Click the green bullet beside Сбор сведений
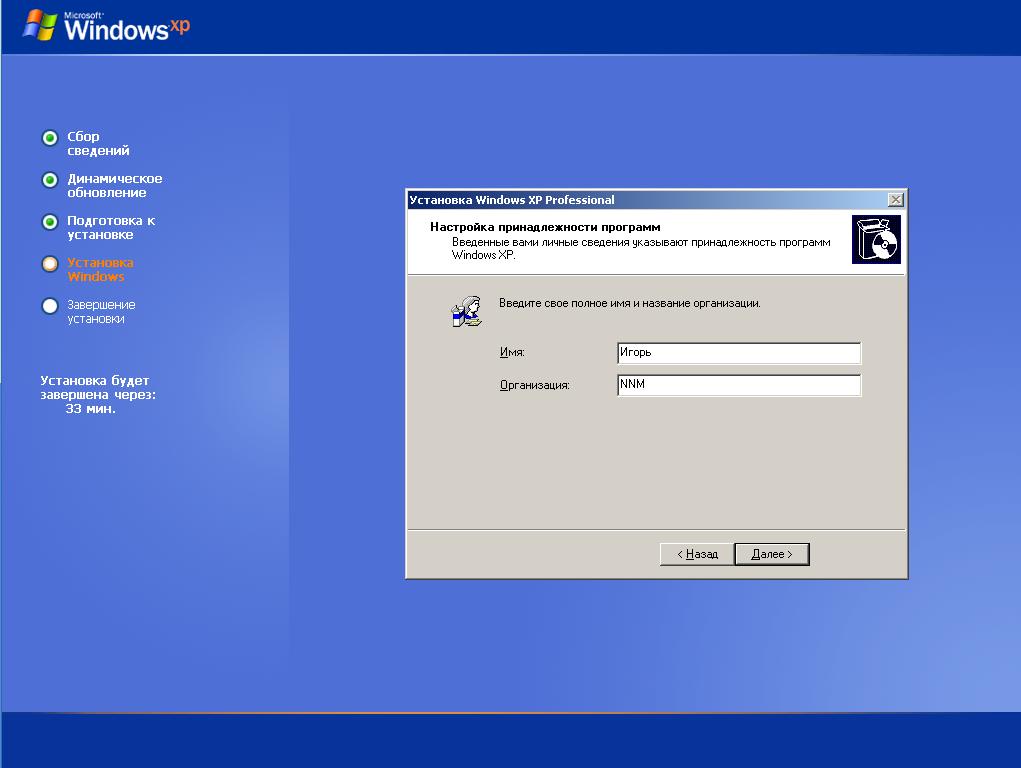The width and height of the screenshot is (1021, 768). coord(49,138)
